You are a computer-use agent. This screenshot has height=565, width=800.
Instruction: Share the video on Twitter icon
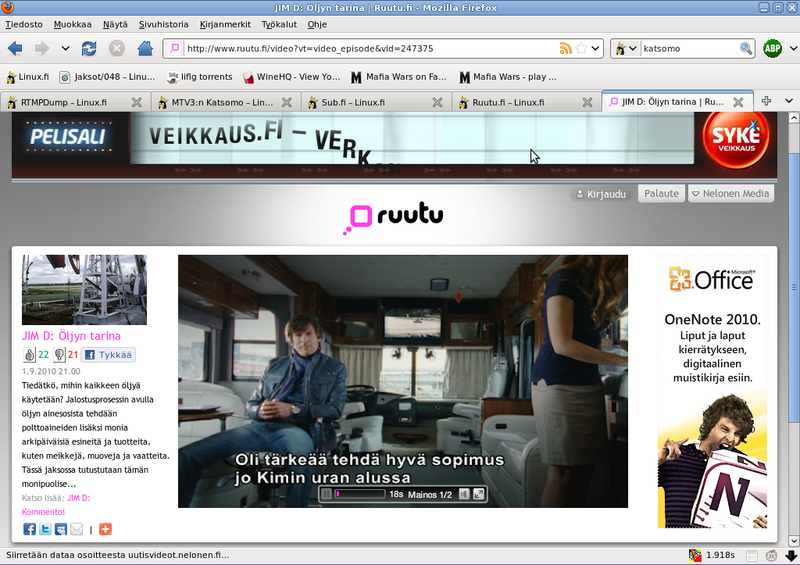(45, 529)
